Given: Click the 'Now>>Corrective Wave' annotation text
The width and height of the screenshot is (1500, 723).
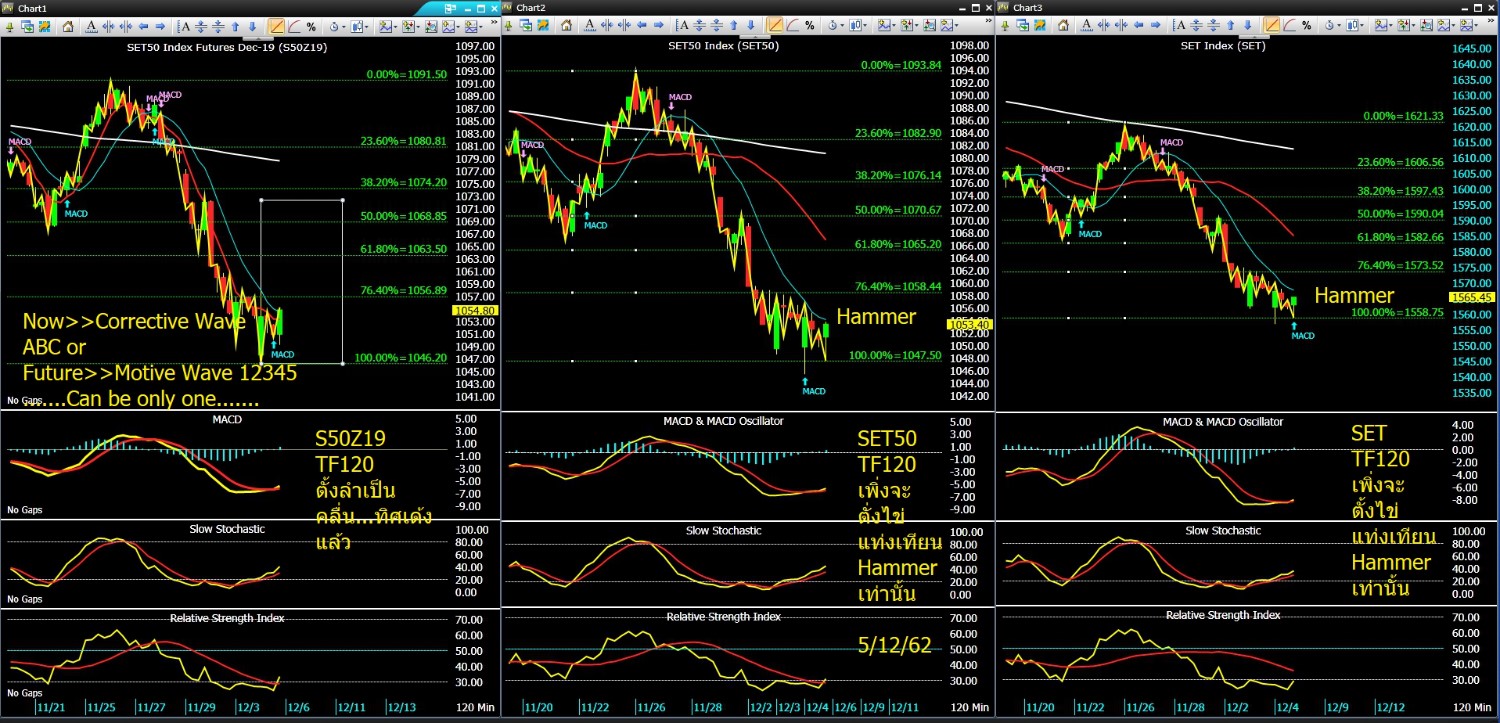Looking at the screenshot, I should (133, 322).
